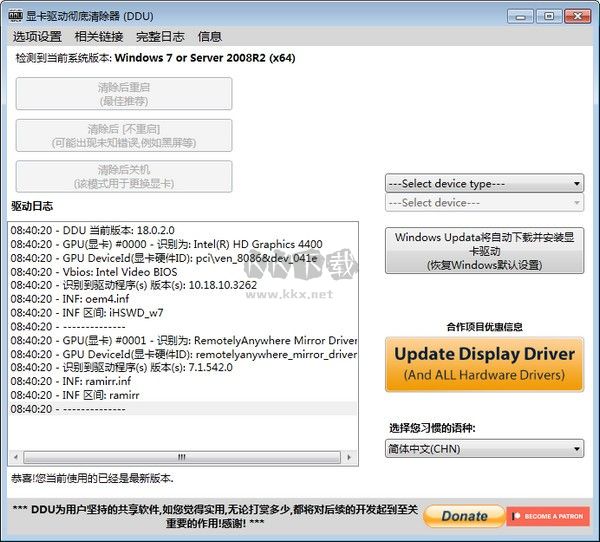Select log line remotelyanywhere_mirror_driver
This screenshot has width=600, height=542.
coord(183,354)
